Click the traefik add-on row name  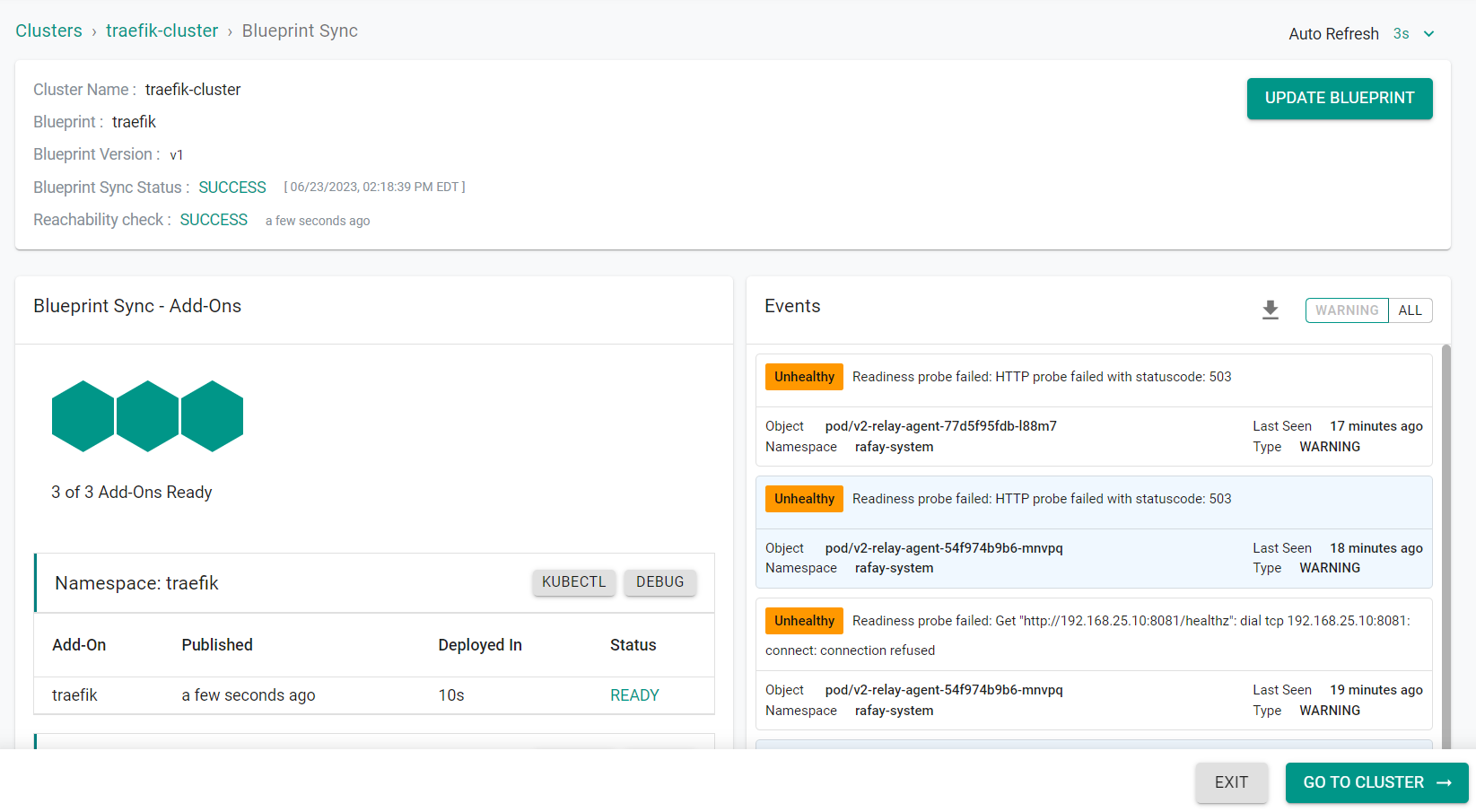74,695
